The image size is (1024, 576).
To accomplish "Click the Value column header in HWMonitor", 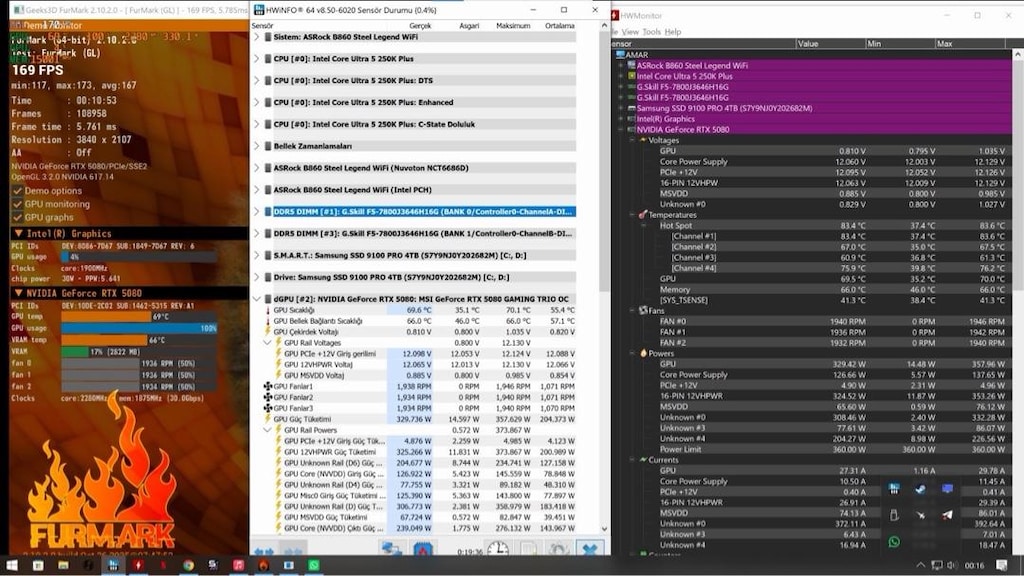I will click(x=831, y=44).
